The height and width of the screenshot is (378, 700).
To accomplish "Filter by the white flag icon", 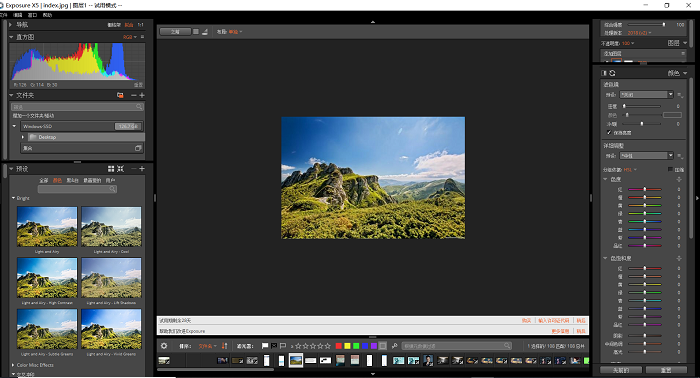I will pos(265,346).
